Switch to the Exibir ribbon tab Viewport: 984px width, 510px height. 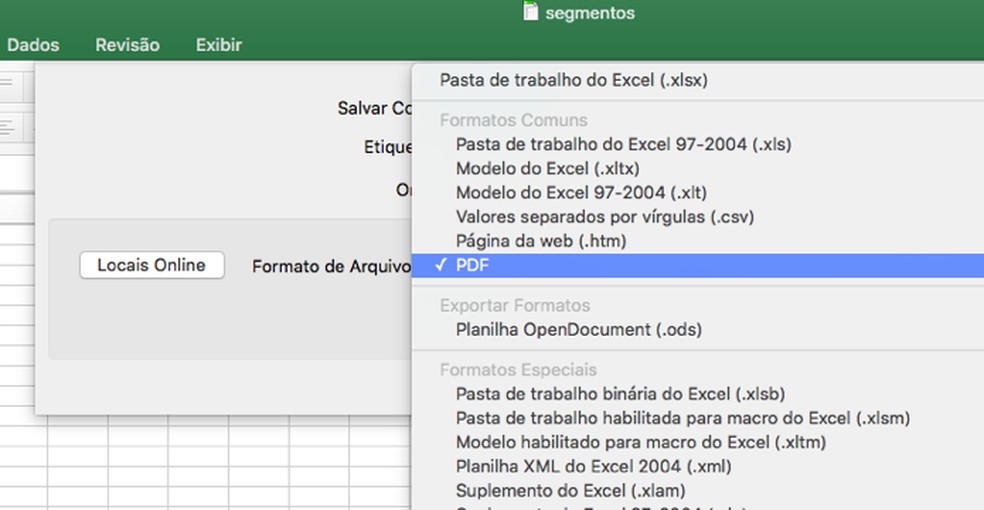(x=218, y=45)
